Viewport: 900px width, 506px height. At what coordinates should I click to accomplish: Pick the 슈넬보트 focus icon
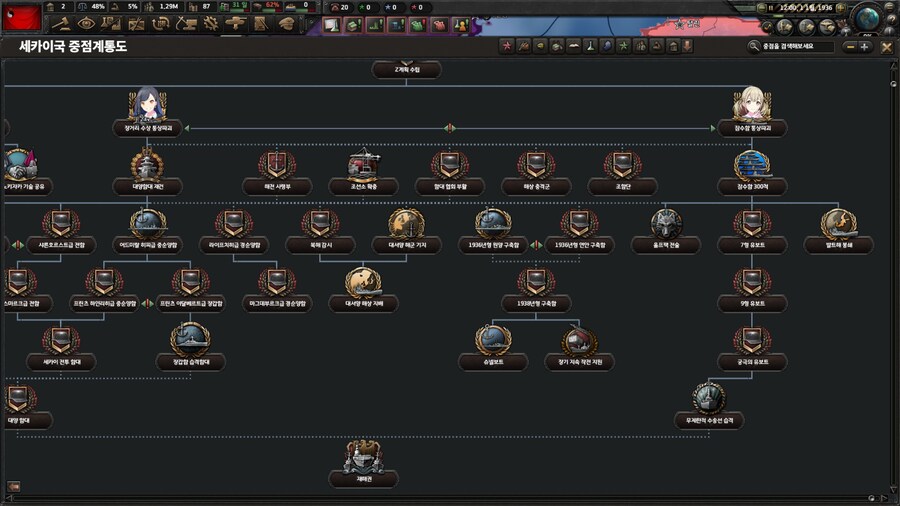coord(493,341)
